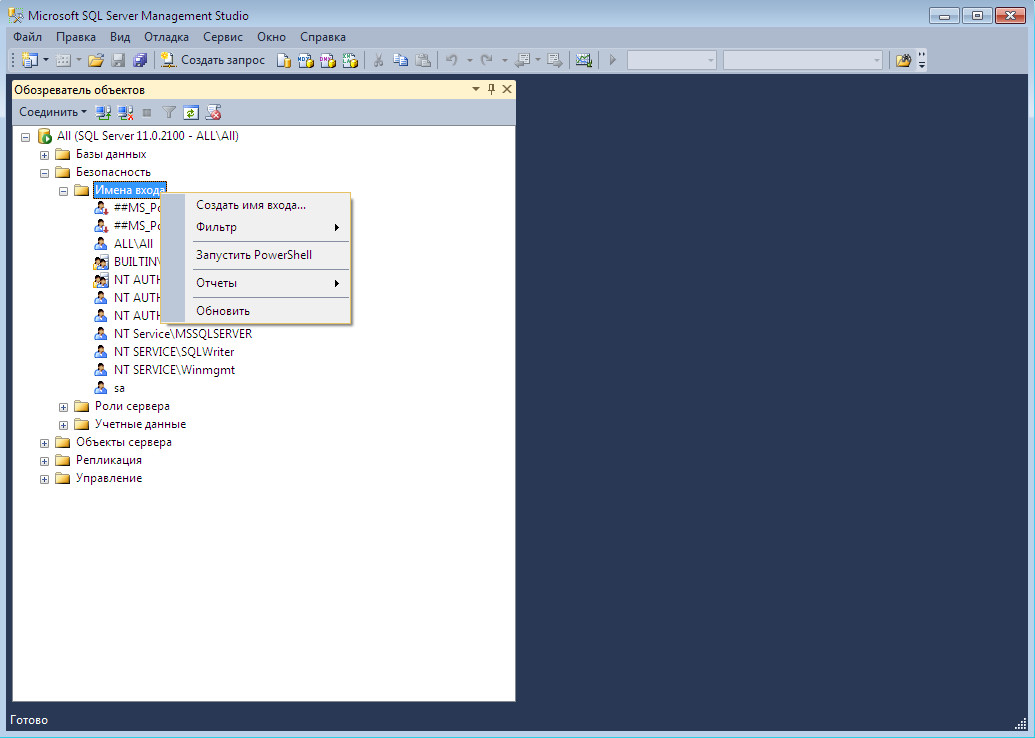Select the ALL\All login
The width and height of the screenshot is (1035, 738).
click(133, 244)
